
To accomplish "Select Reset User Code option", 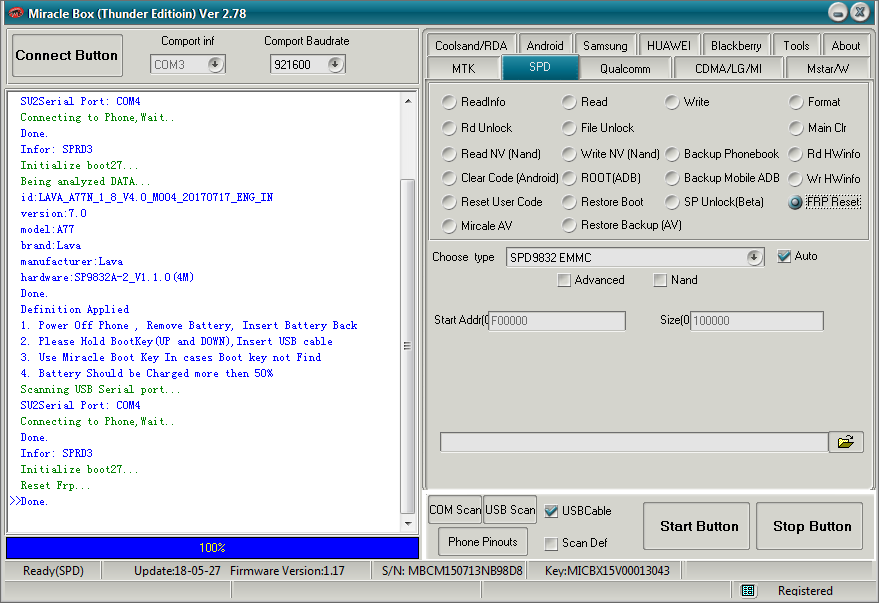I will click(x=492, y=202).
